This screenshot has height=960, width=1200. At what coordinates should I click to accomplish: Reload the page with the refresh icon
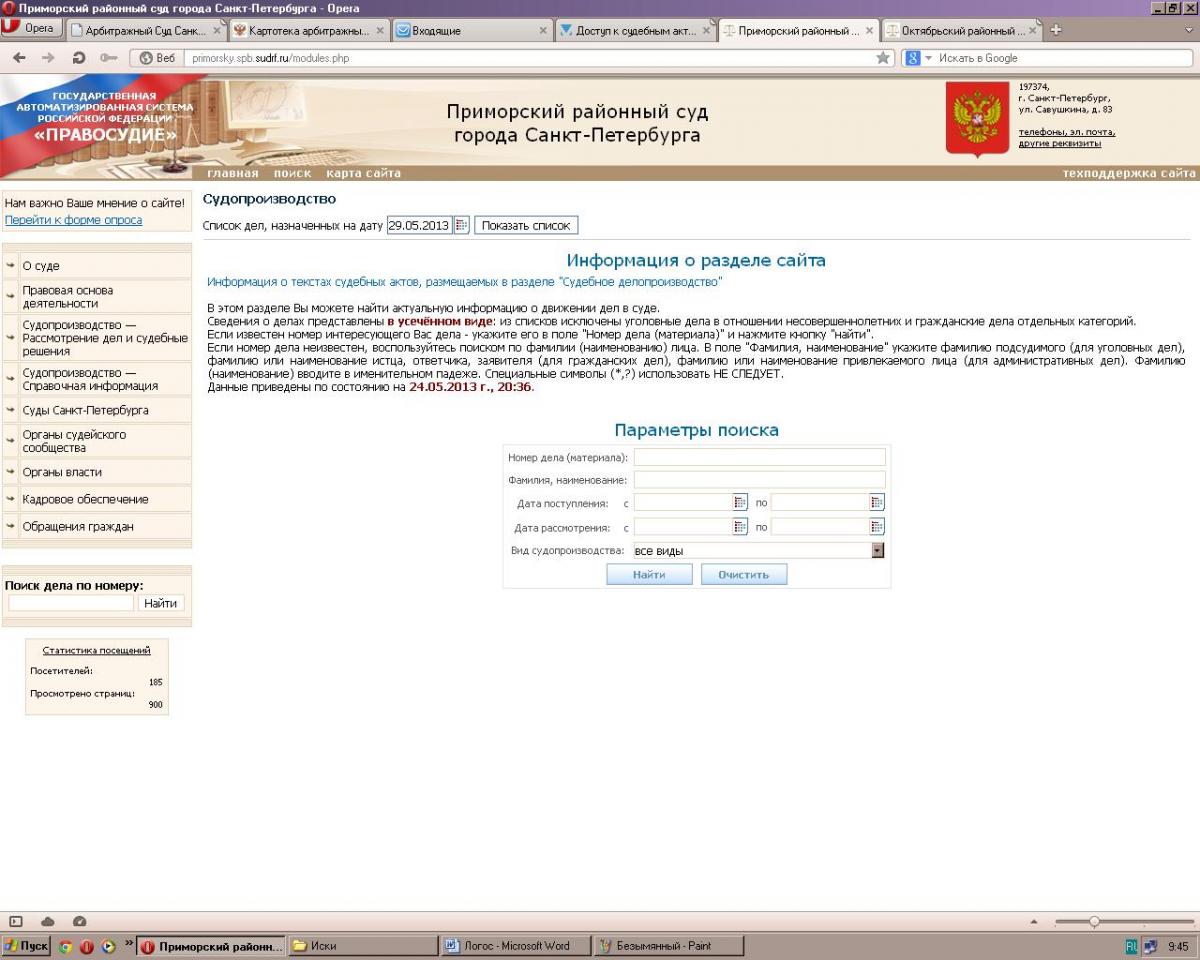click(79, 58)
